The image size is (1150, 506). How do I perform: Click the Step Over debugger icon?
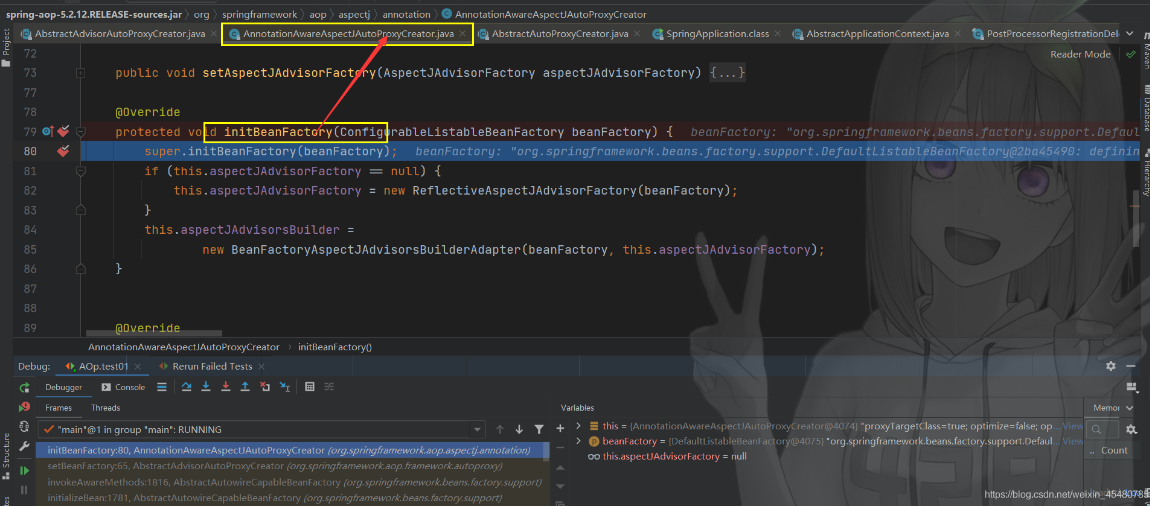click(186, 387)
